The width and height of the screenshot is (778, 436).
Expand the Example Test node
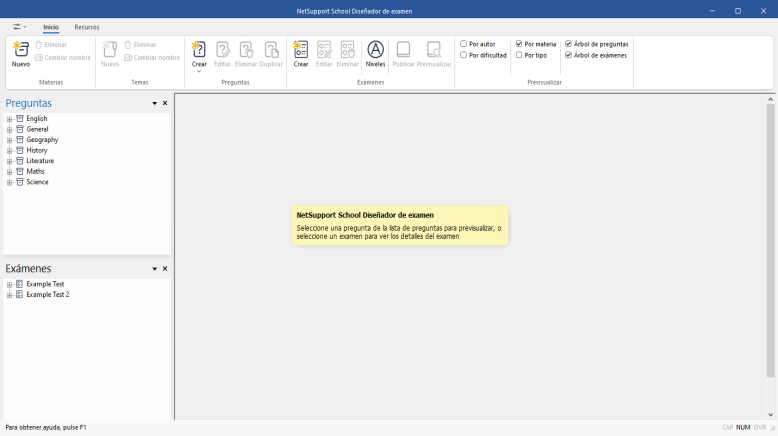pyautogui.click(x=9, y=285)
